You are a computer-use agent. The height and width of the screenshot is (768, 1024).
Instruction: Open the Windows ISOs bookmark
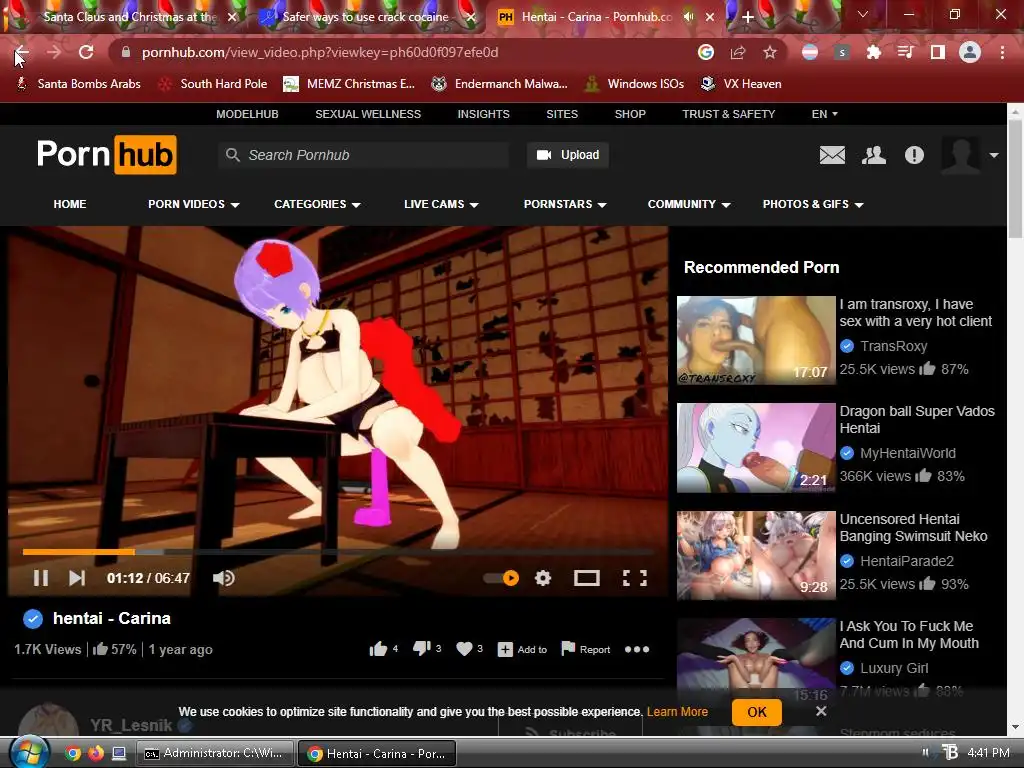(634, 84)
